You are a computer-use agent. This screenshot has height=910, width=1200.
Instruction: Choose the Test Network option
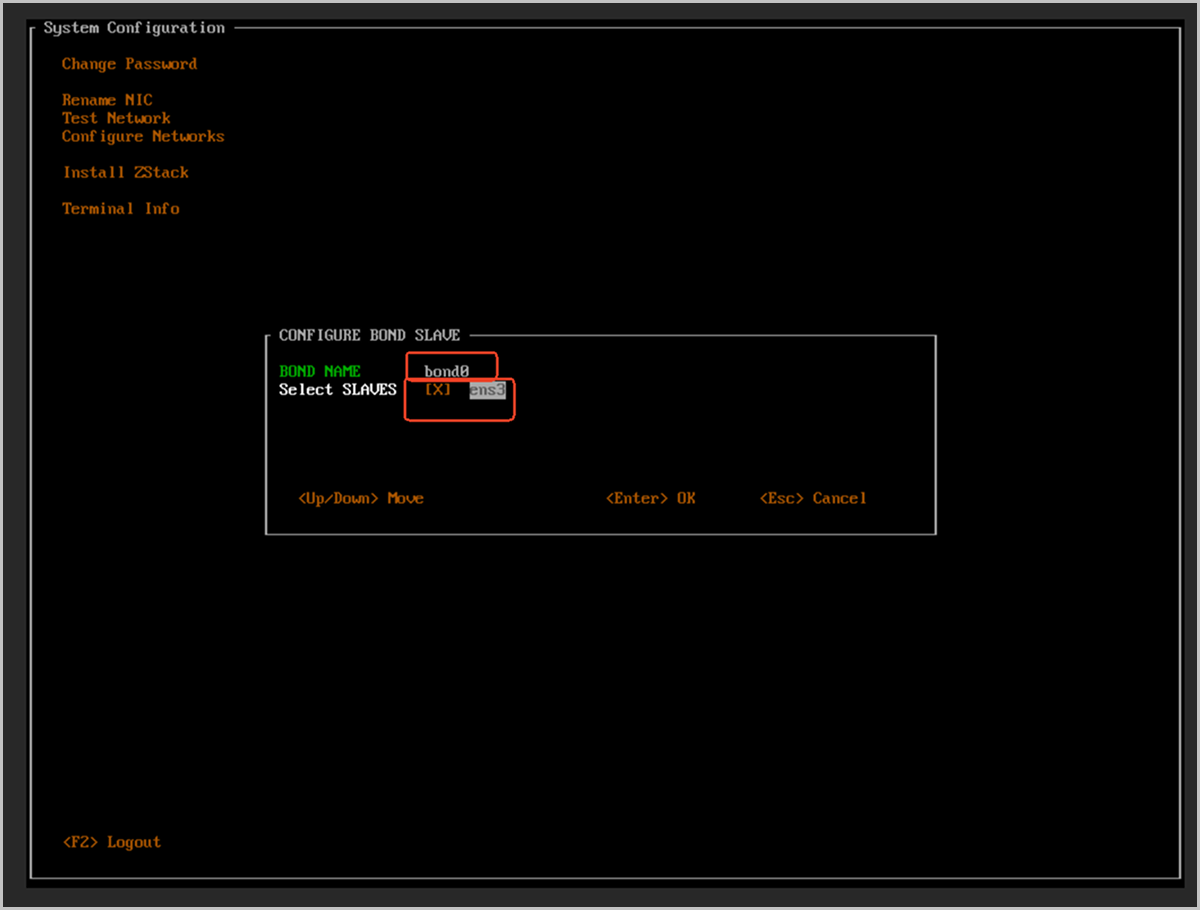tap(116, 118)
